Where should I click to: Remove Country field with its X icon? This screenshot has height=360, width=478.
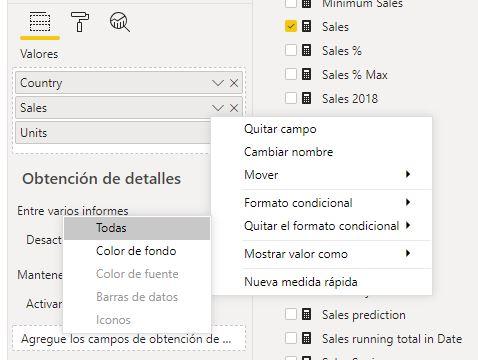[234, 83]
